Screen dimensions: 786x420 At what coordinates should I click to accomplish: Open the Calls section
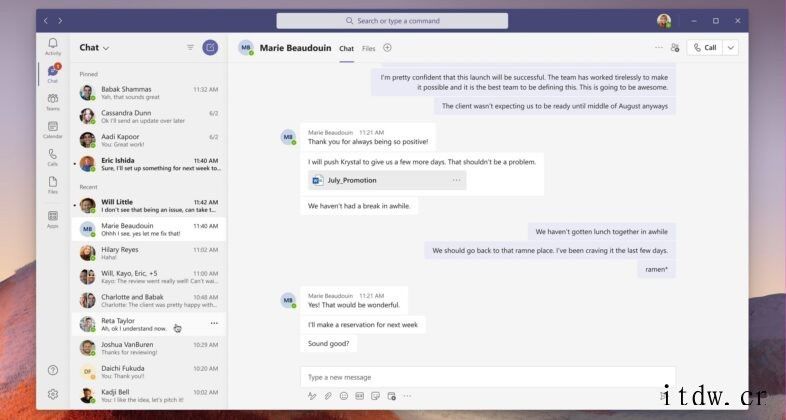[52, 156]
